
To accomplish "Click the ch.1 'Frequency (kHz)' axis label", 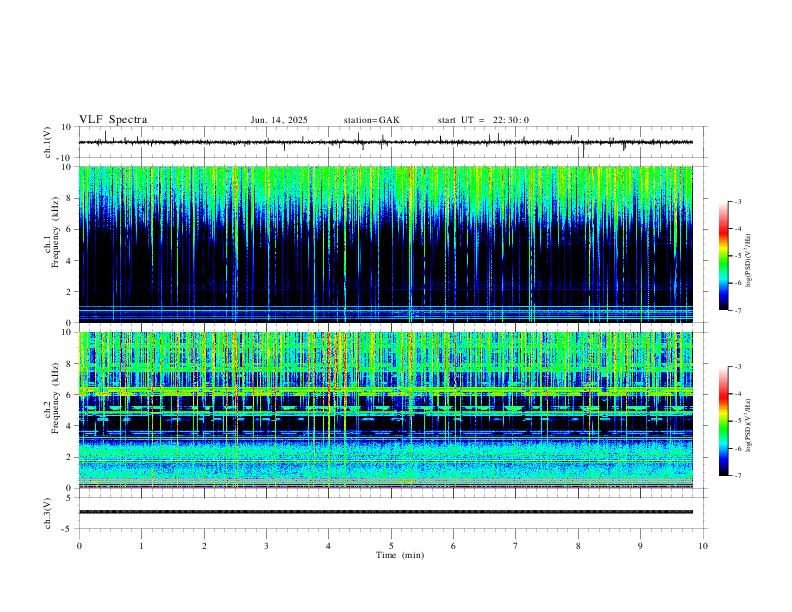I will click(56, 232).
